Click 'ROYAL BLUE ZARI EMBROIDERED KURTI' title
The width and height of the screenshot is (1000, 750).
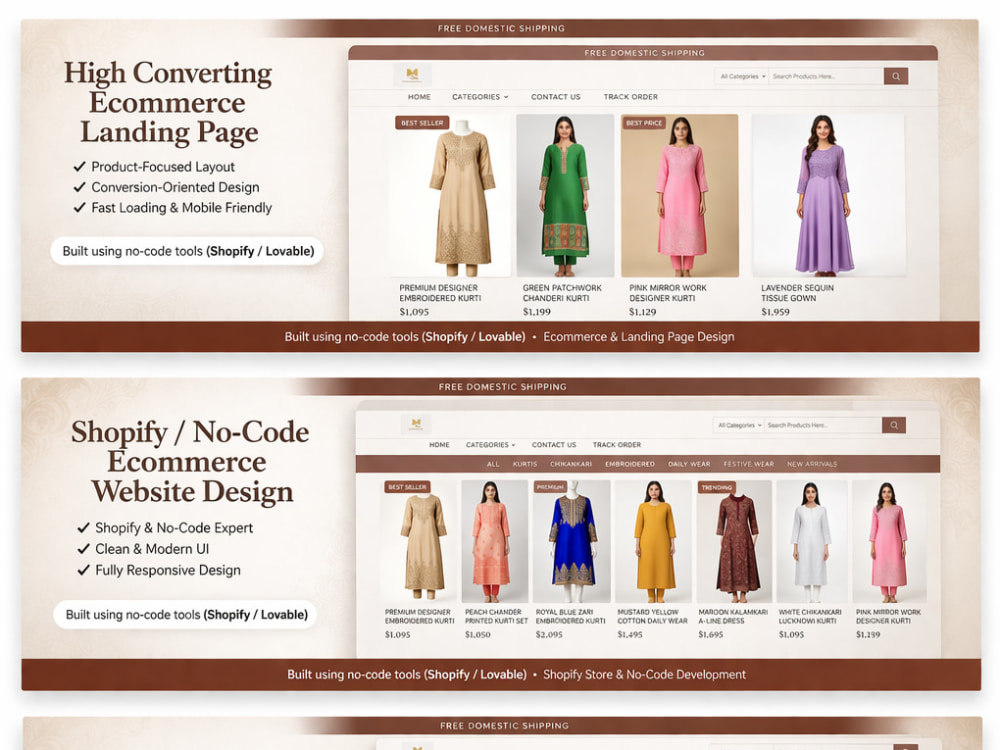coord(570,616)
